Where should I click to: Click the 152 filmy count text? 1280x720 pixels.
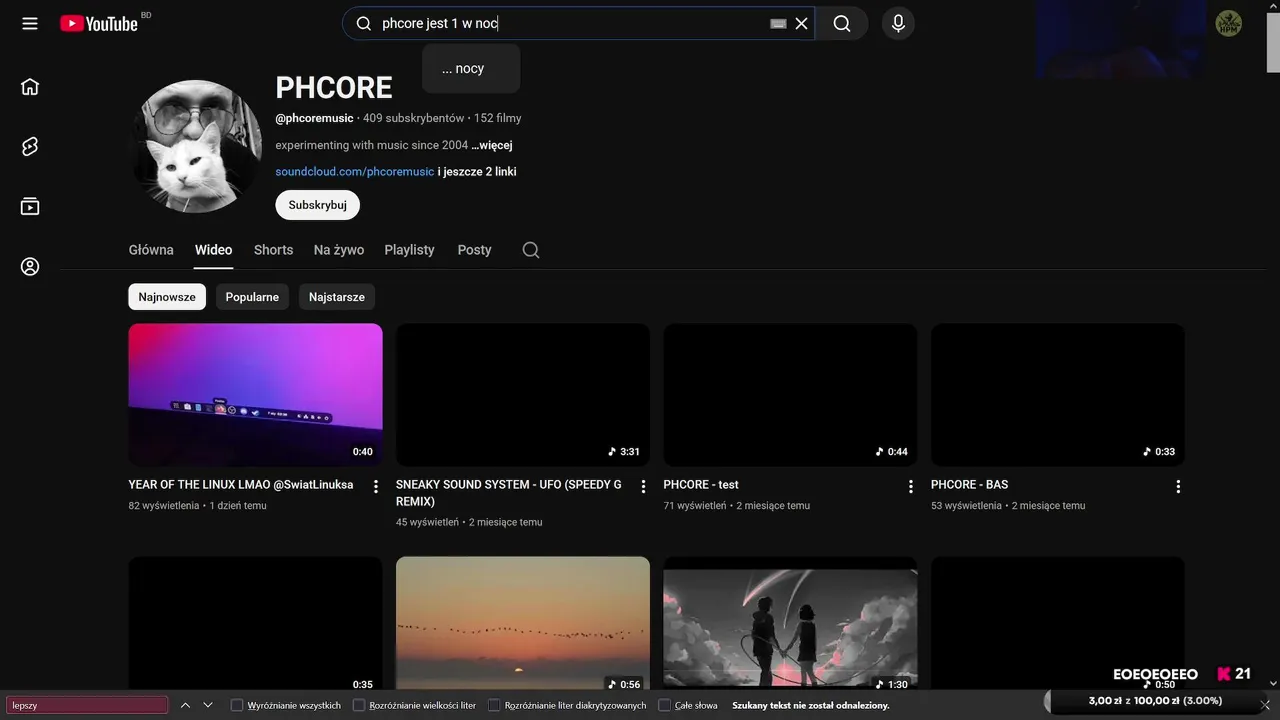pos(497,118)
